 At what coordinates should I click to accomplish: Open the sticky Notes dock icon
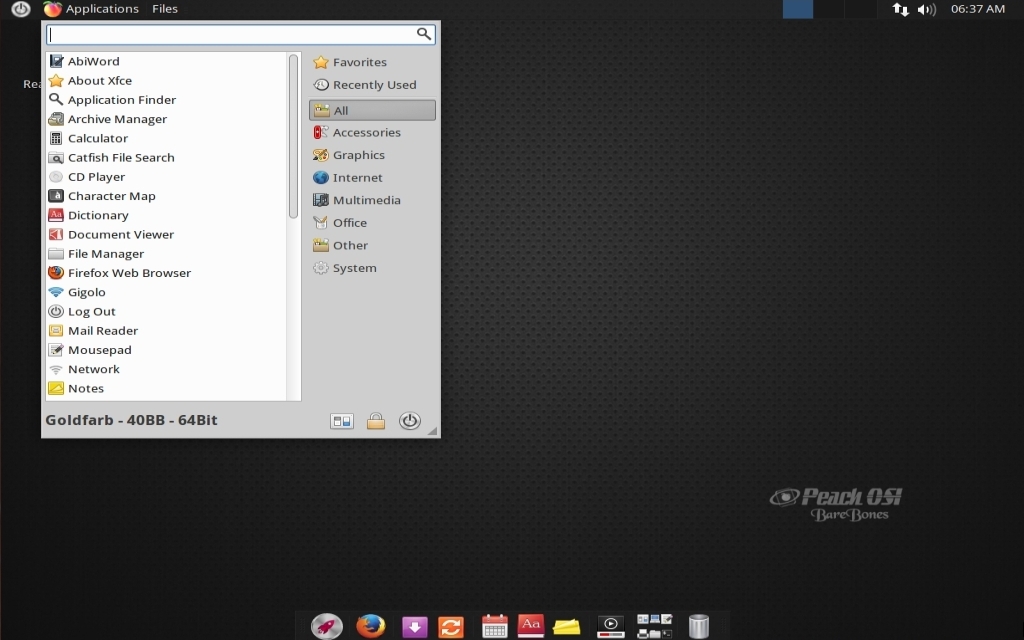pyautogui.click(x=568, y=626)
